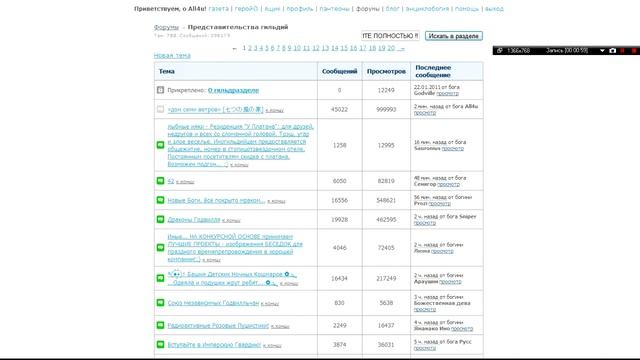Click camera screenshot icon in recorder bar
The width and height of the screenshot is (640, 360).
pos(612,51)
